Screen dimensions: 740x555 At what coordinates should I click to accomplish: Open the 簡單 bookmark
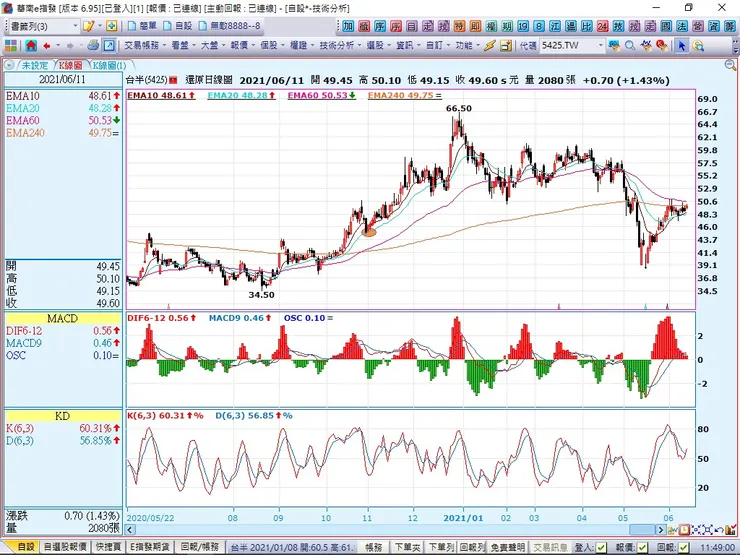click(x=143, y=26)
